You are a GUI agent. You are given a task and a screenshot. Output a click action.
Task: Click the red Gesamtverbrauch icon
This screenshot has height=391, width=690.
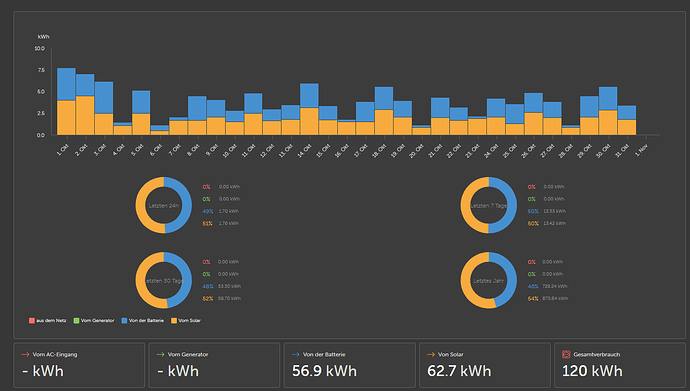click(x=566, y=354)
